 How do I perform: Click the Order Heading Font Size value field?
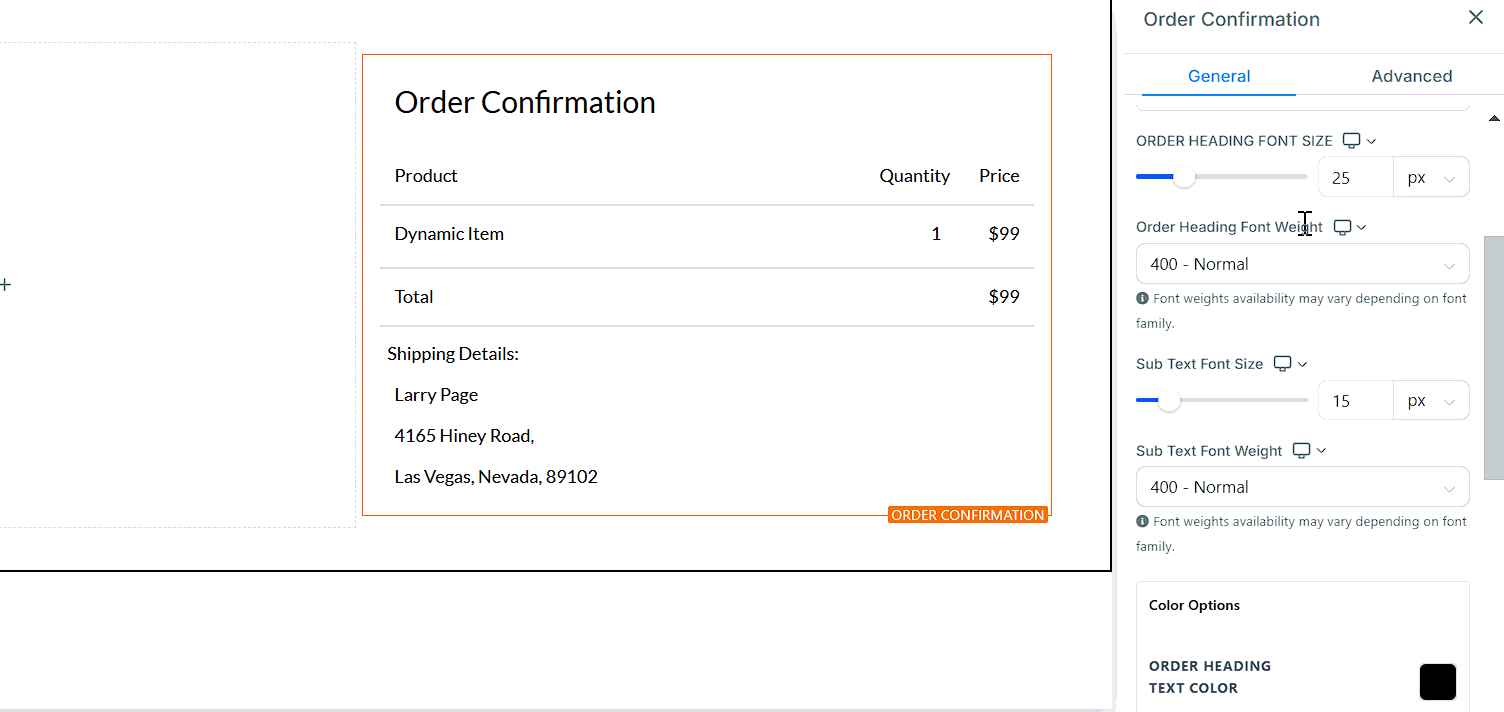1355,178
